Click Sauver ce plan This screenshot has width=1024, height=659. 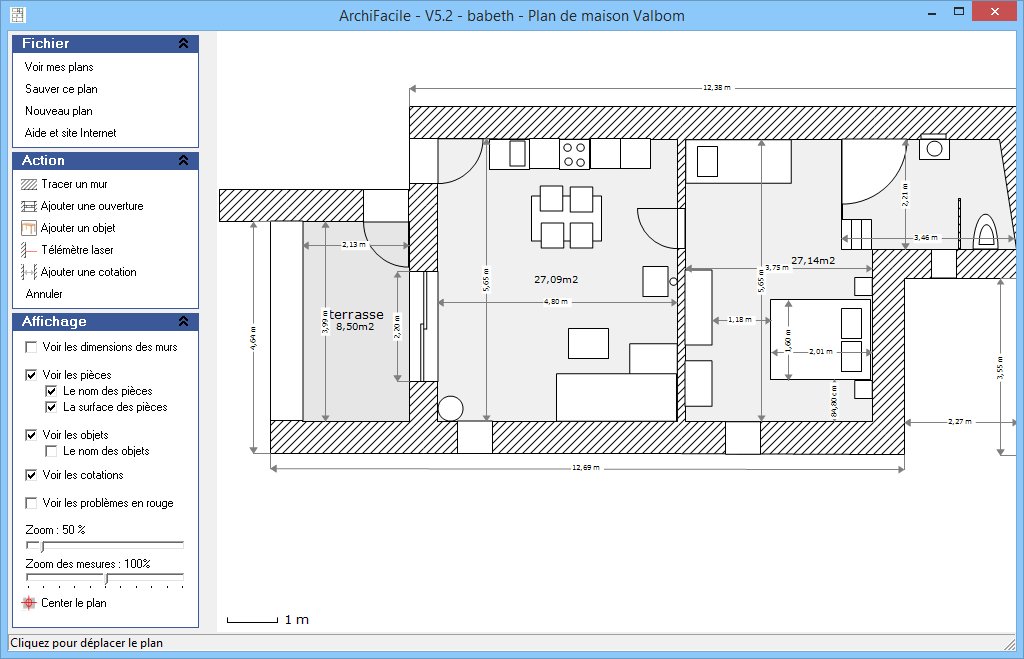pyautogui.click(x=61, y=89)
